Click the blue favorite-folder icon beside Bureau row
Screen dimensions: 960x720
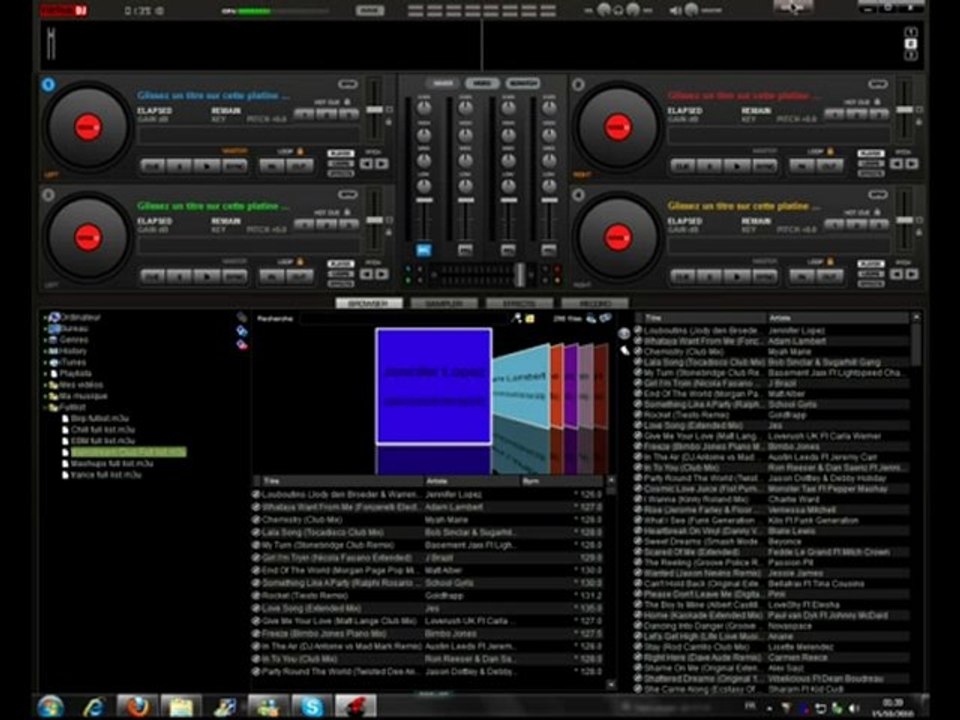point(242,331)
